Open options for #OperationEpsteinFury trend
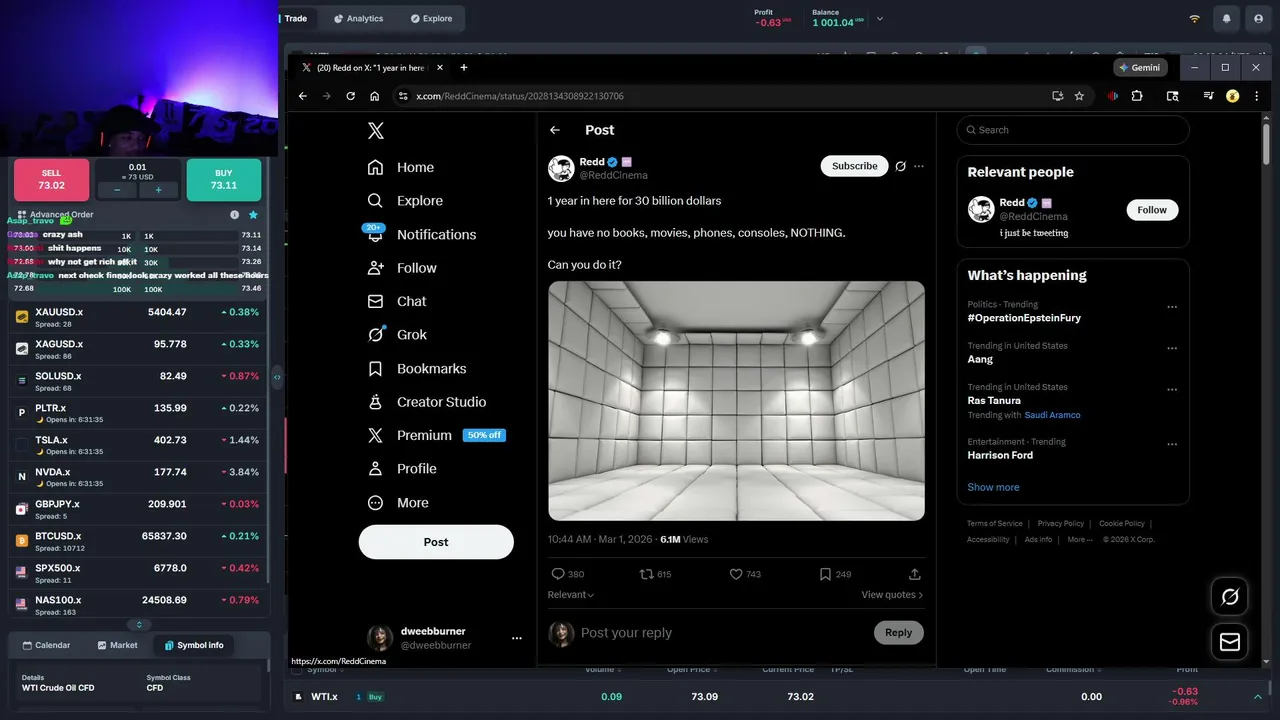Screen dimensions: 1280x720 pyautogui.click(x=1172, y=307)
